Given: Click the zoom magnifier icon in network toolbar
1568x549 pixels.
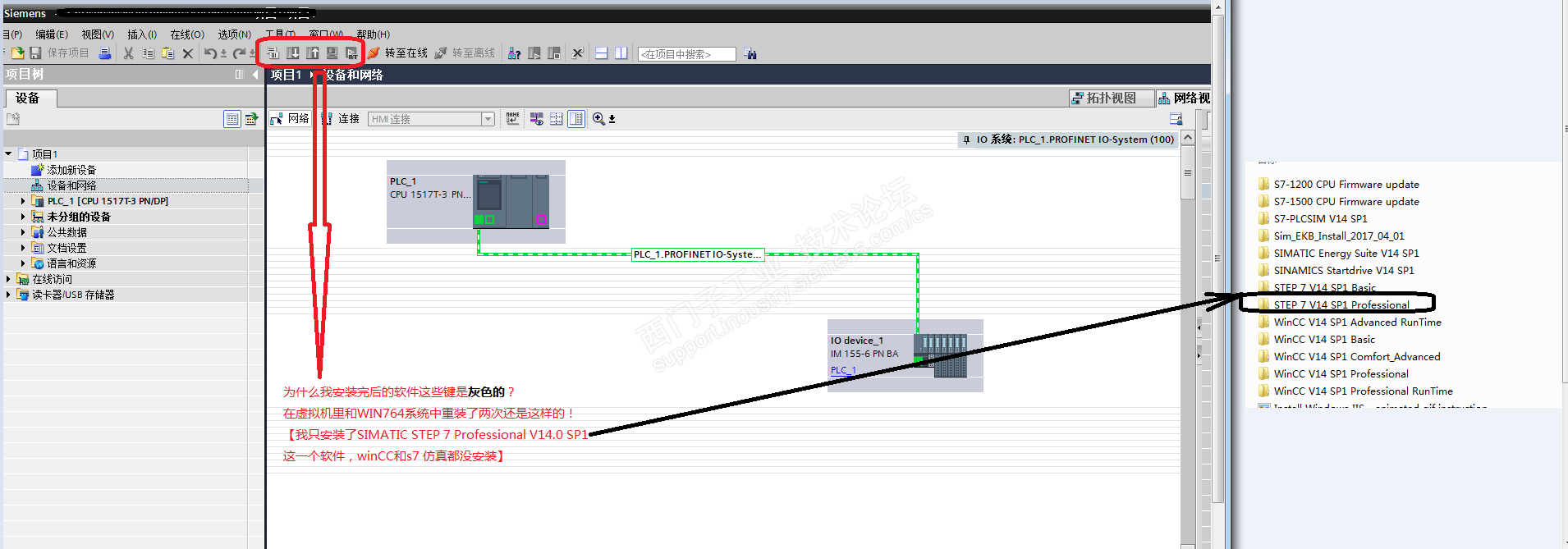Looking at the screenshot, I should [x=598, y=119].
